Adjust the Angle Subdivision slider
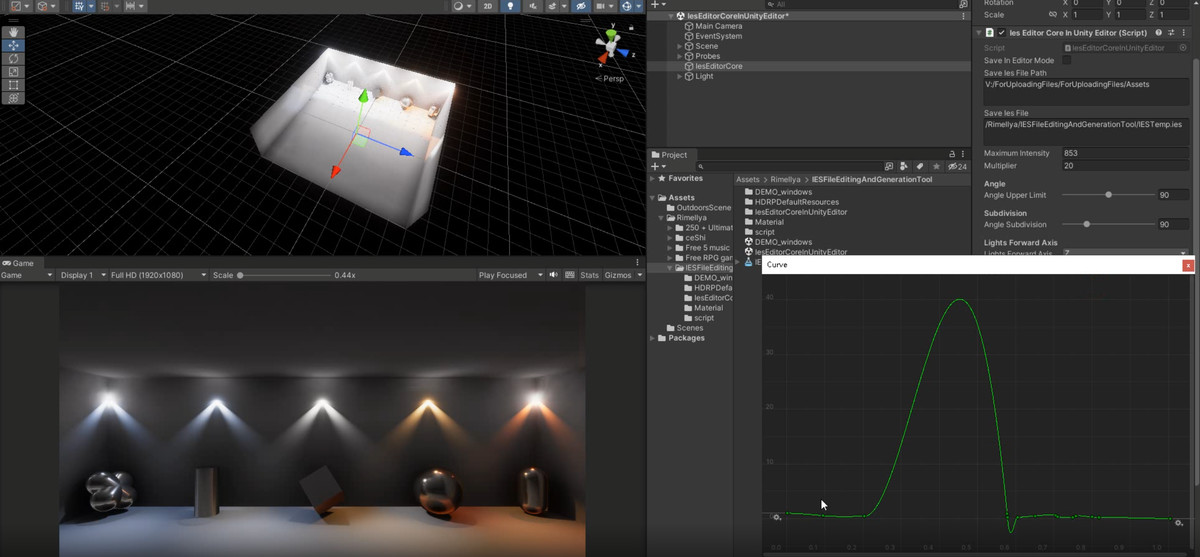 pos(1086,224)
